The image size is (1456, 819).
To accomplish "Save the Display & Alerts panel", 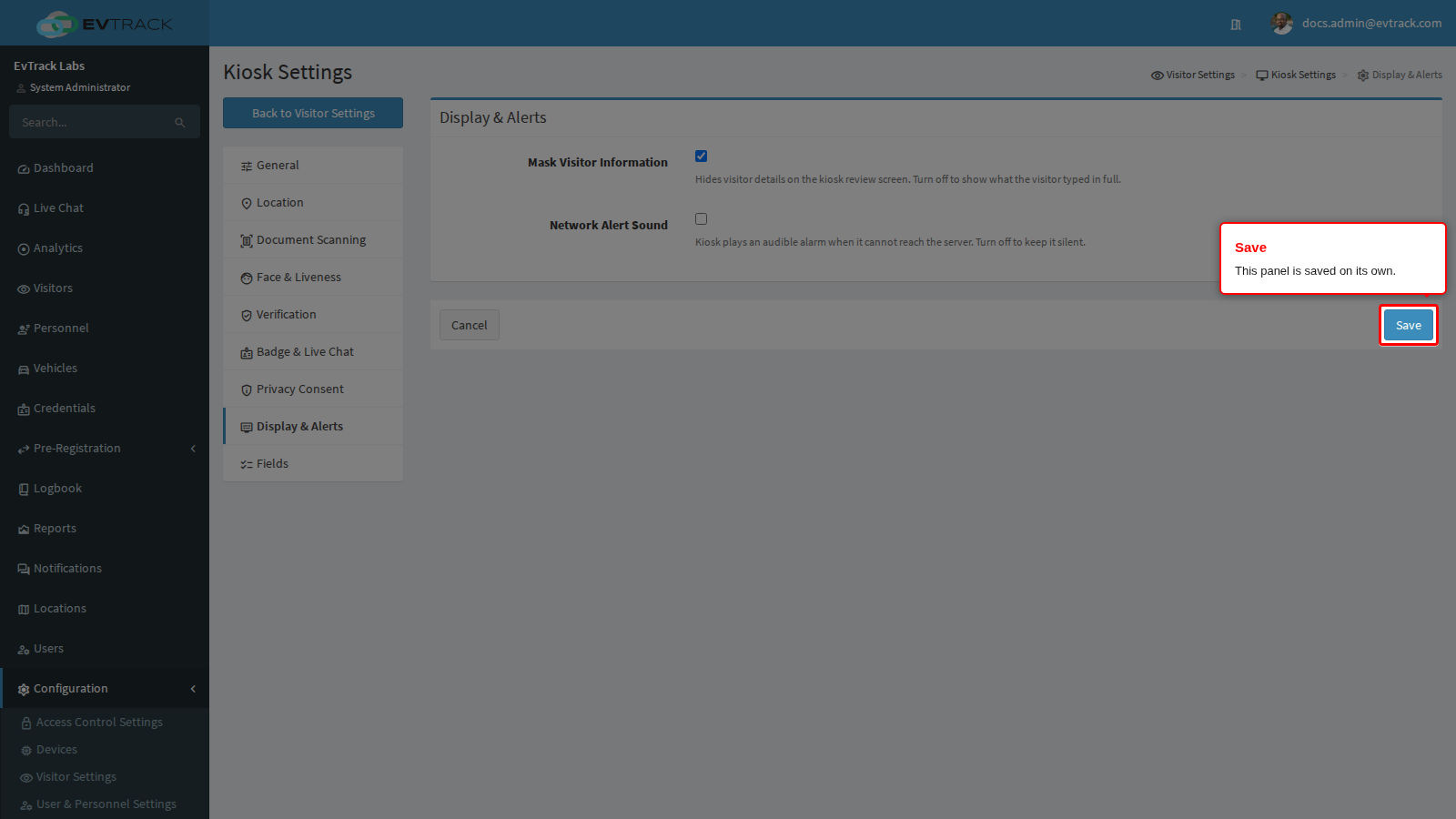I will pyautogui.click(x=1409, y=325).
